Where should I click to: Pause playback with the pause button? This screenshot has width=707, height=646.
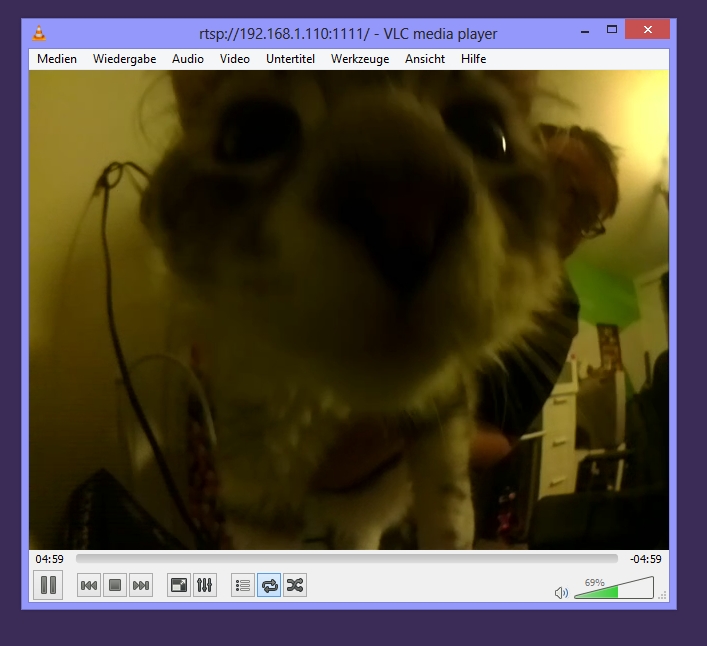pyautogui.click(x=48, y=585)
